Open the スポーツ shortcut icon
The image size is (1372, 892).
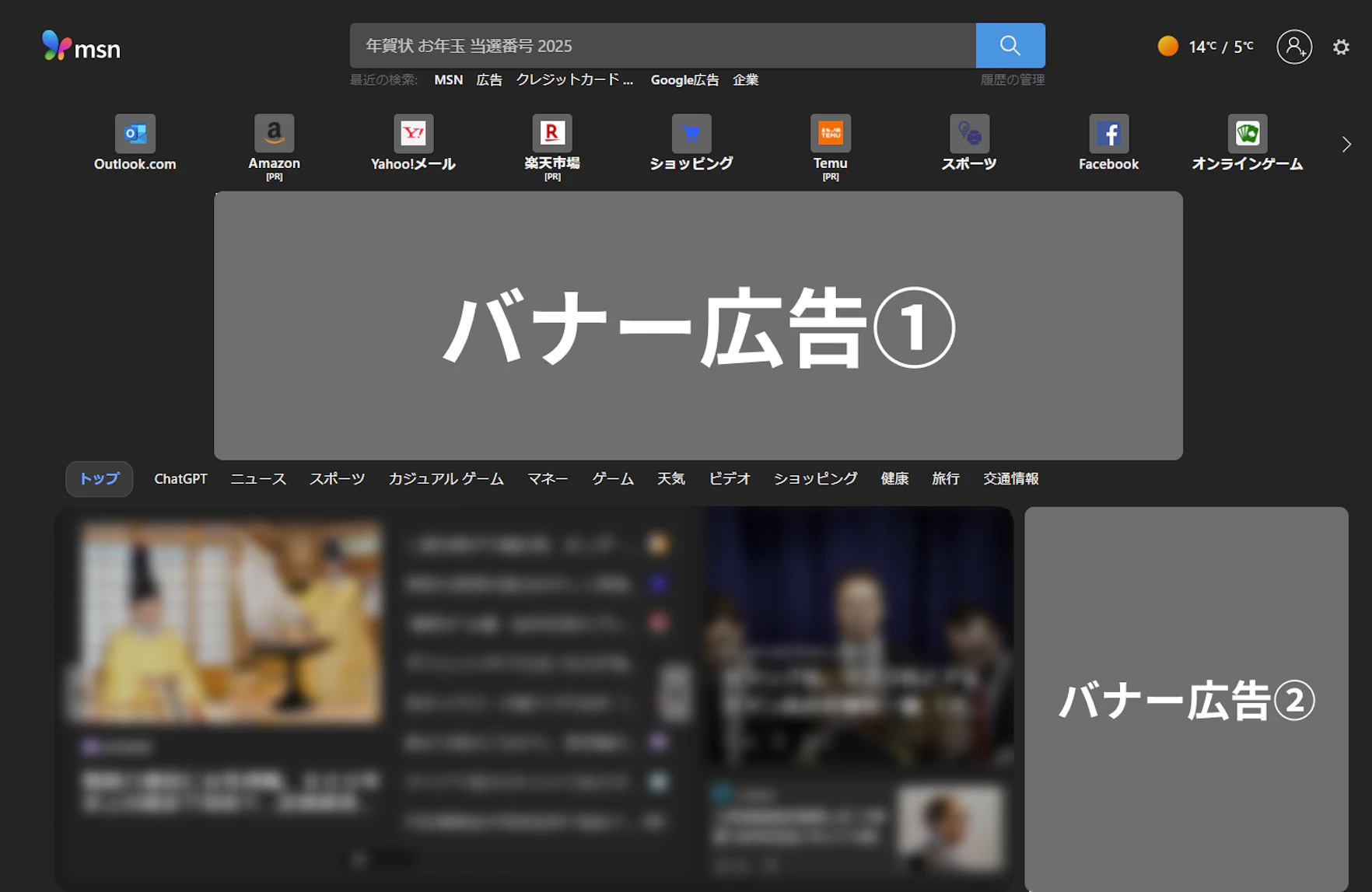[969, 144]
